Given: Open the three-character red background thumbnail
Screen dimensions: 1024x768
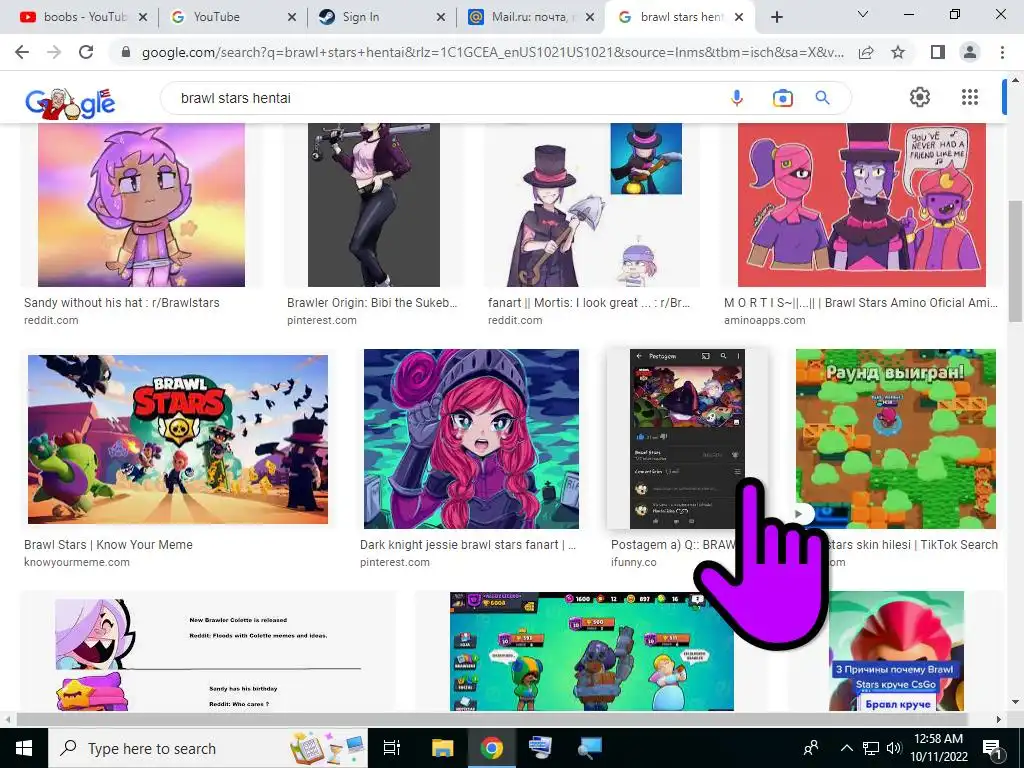Looking at the screenshot, I should pos(861,204).
